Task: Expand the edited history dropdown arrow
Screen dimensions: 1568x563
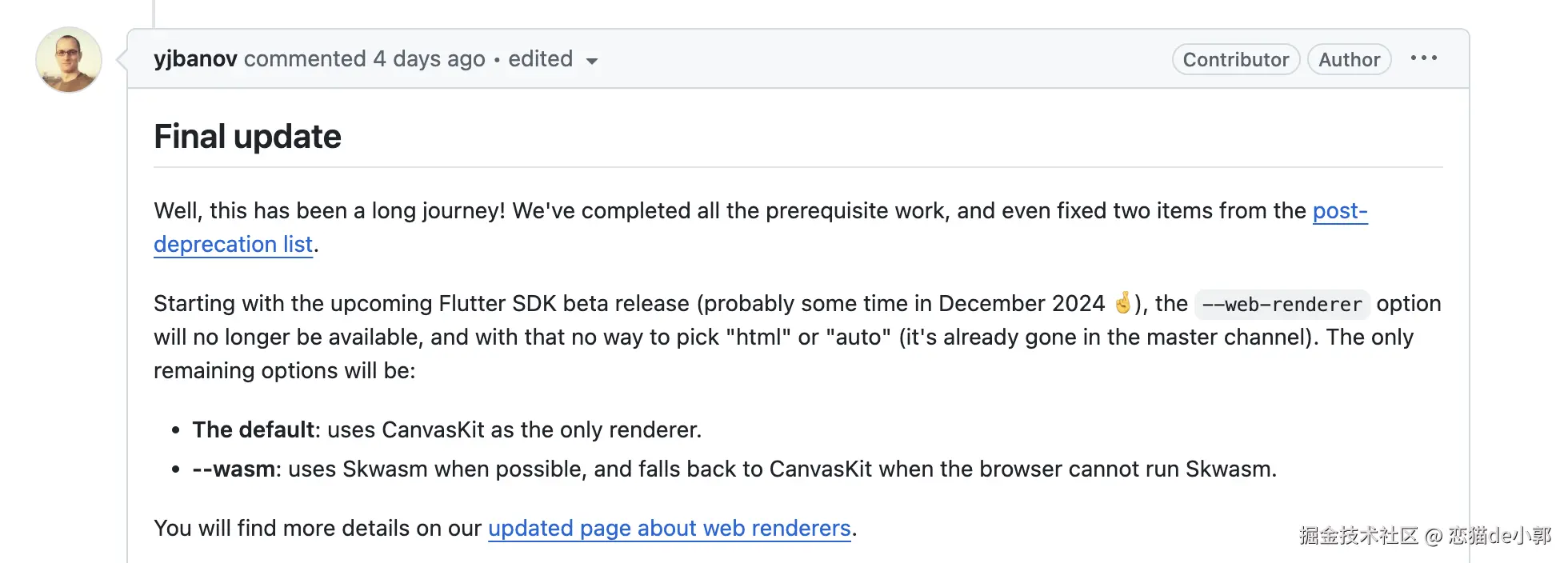Action: click(592, 61)
